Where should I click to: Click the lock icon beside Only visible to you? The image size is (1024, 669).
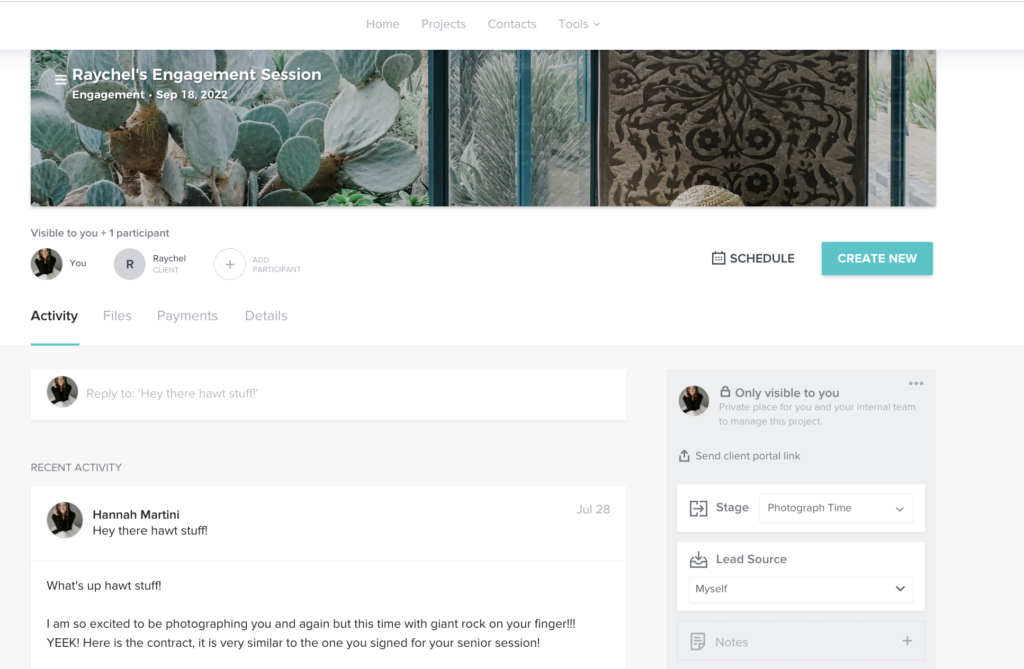725,392
